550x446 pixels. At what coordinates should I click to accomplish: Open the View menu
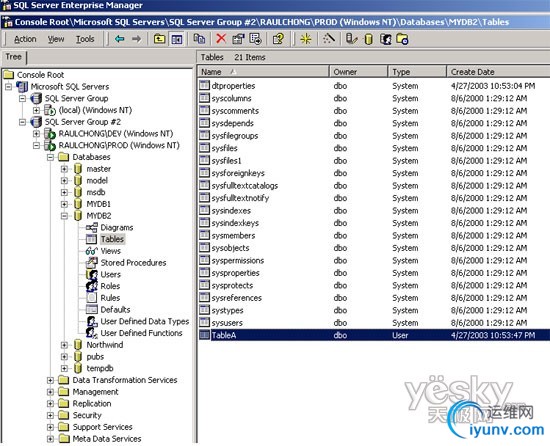tap(56, 39)
